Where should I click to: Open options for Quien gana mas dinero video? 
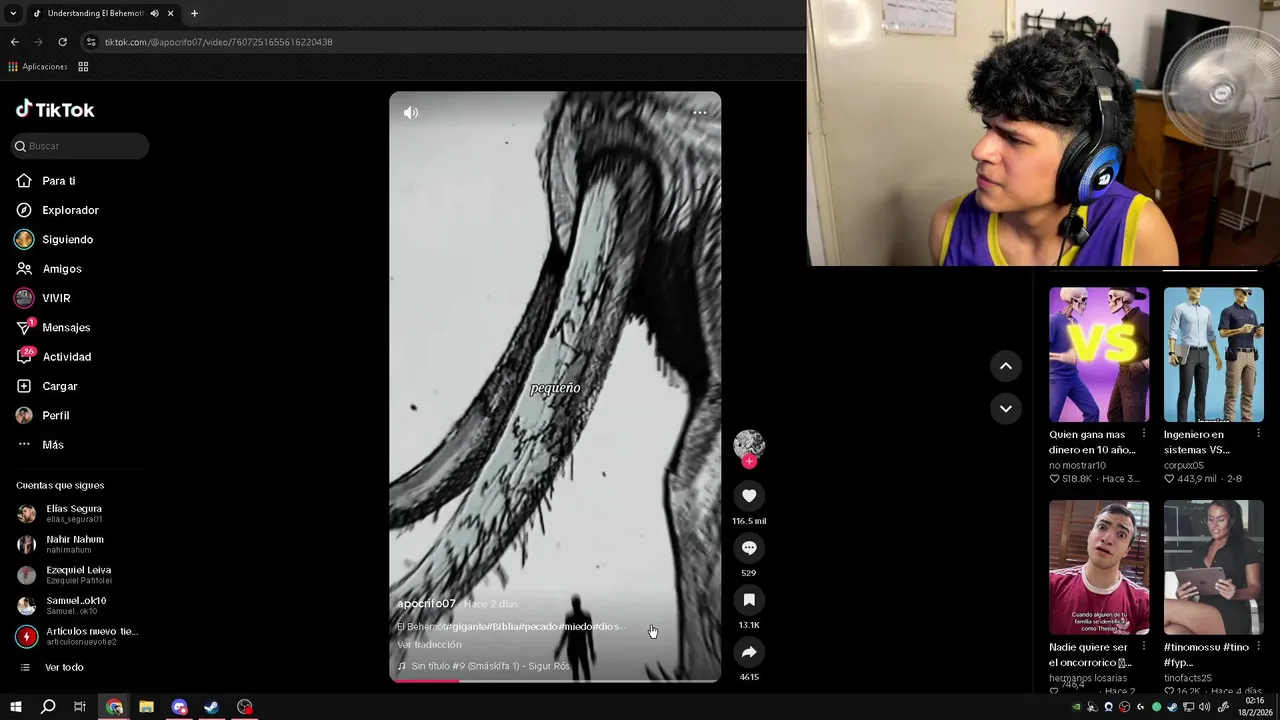1144,434
